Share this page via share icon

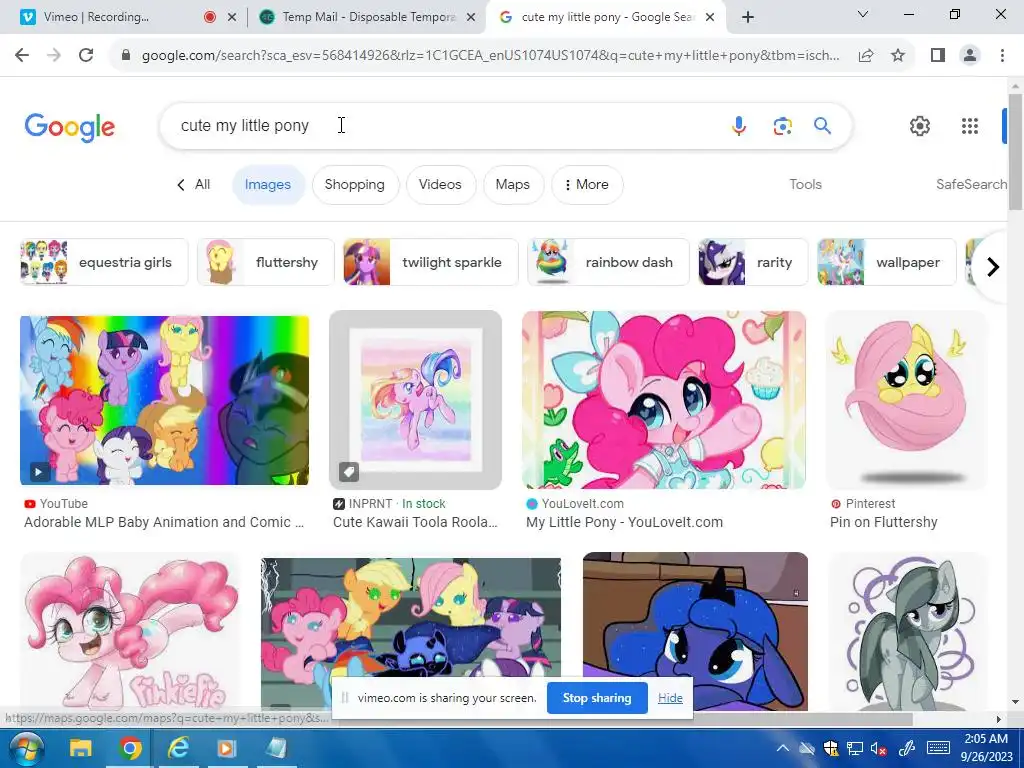coord(866,56)
